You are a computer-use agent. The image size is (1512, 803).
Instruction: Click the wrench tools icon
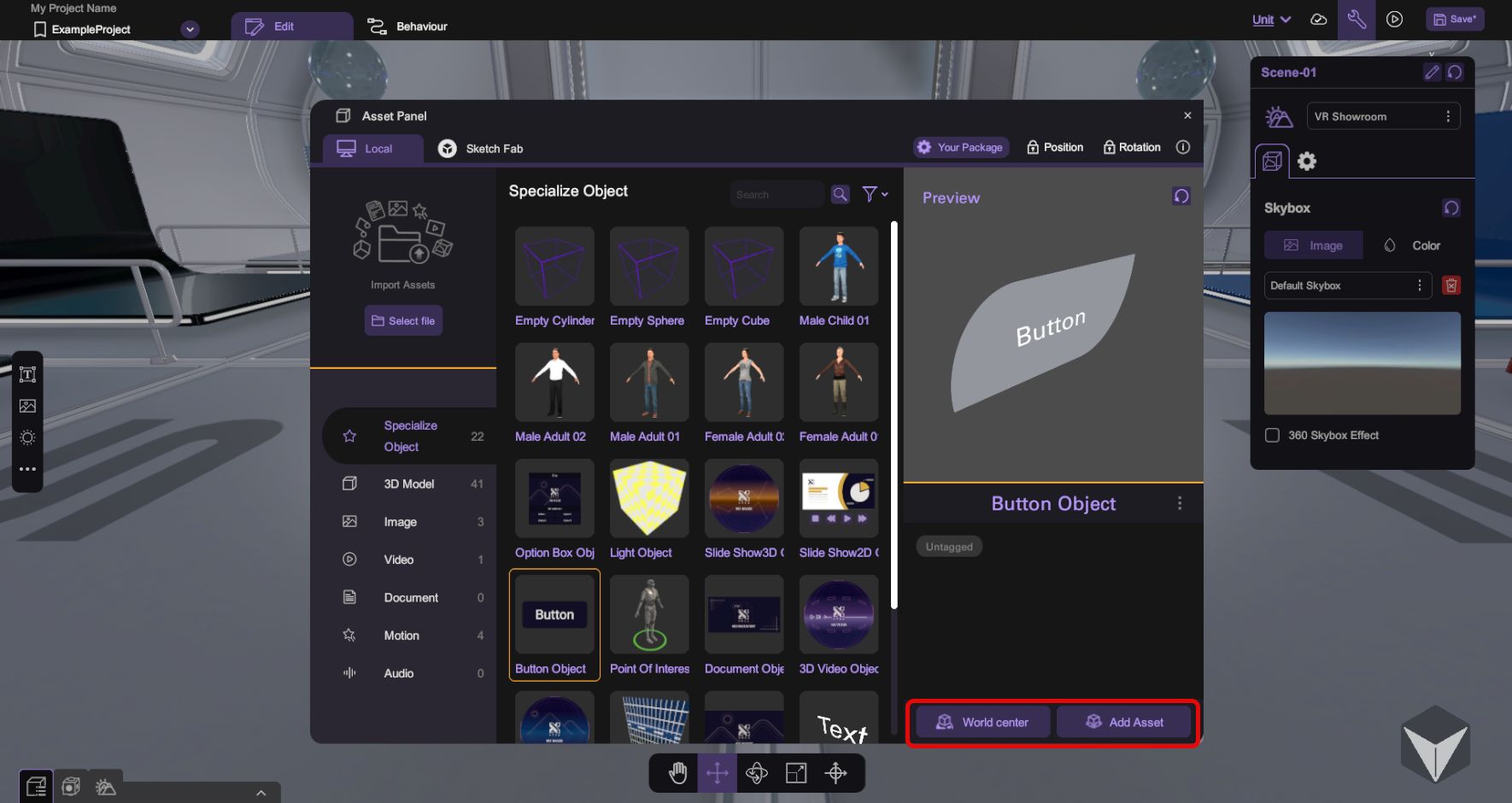pyautogui.click(x=1357, y=19)
